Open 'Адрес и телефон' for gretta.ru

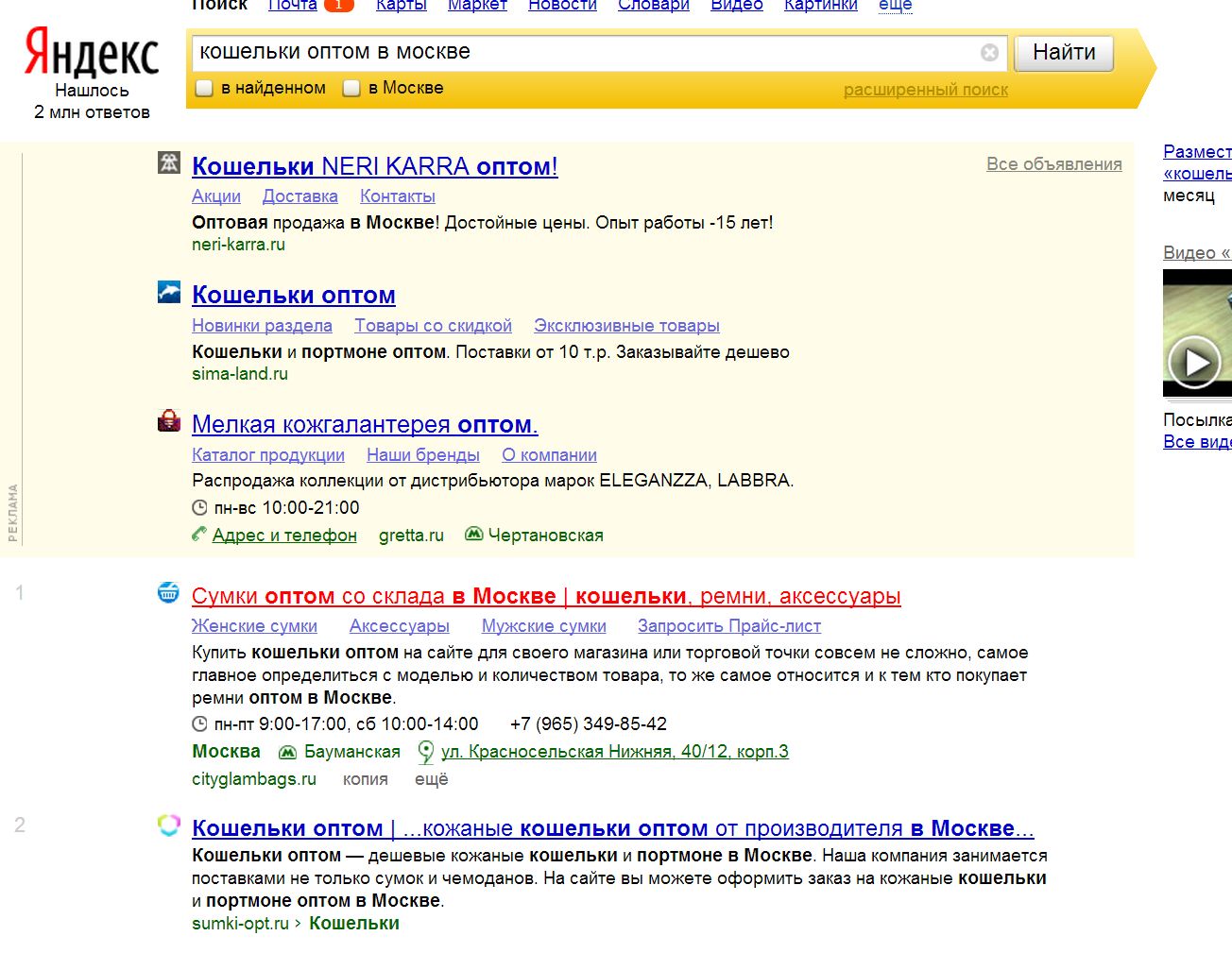284,536
